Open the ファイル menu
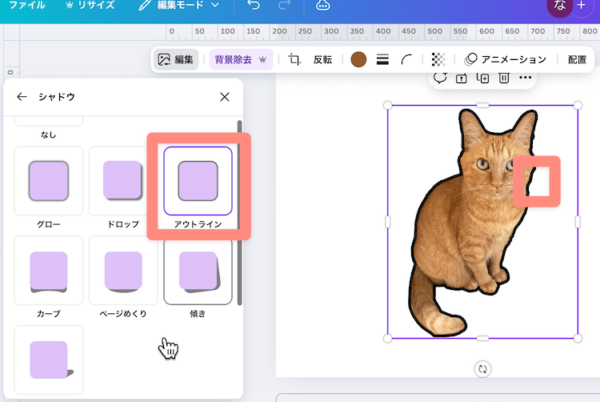600x402 pixels. (27, 5)
